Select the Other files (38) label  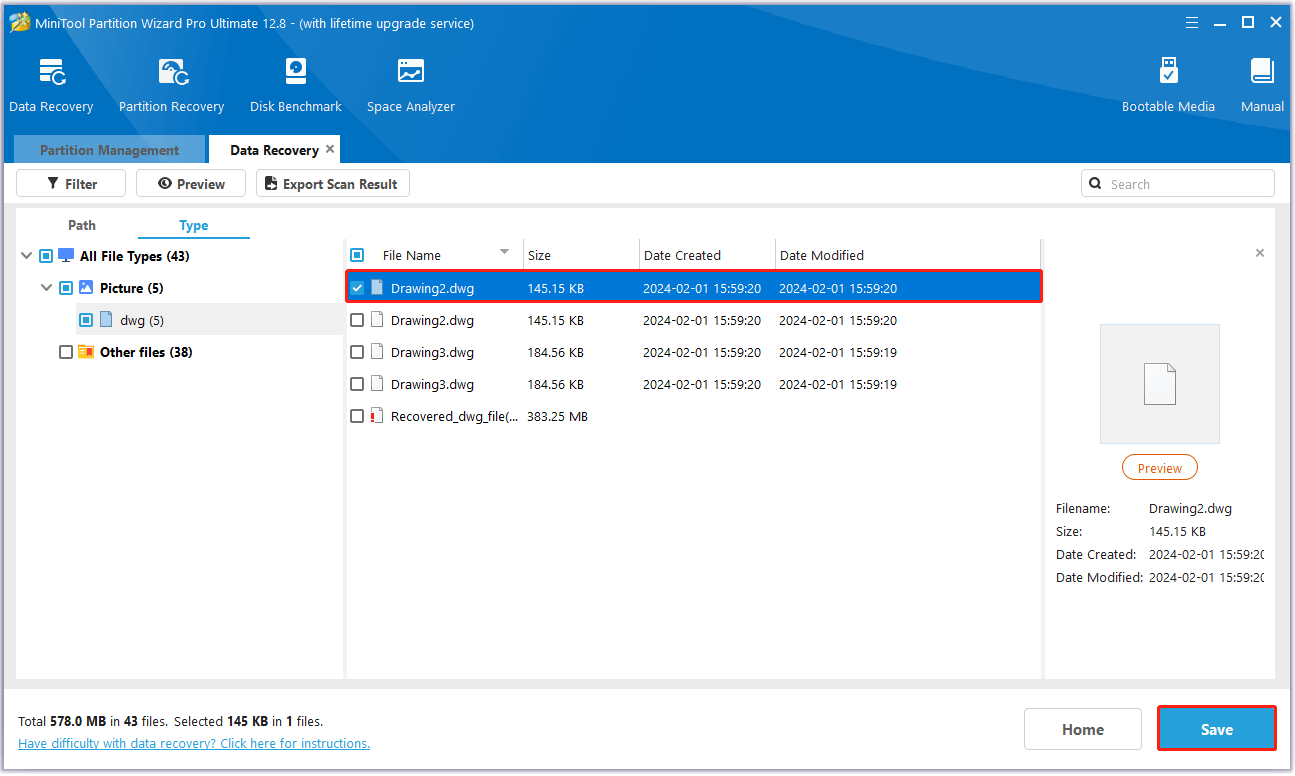coord(146,352)
